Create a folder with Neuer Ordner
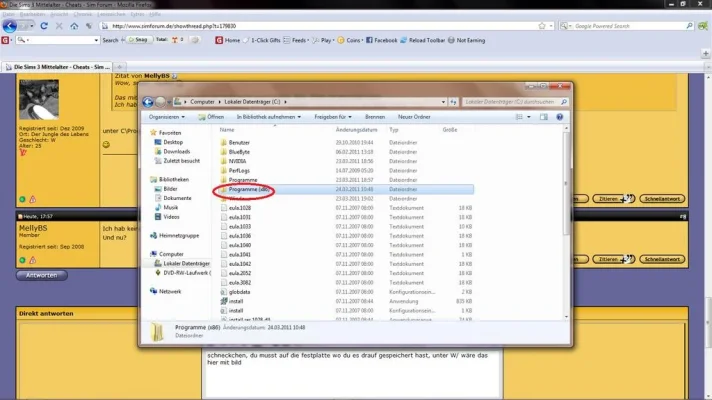Image resolution: width=712 pixels, height=400 pixels. pyautogui.click(x=414, y=117)
